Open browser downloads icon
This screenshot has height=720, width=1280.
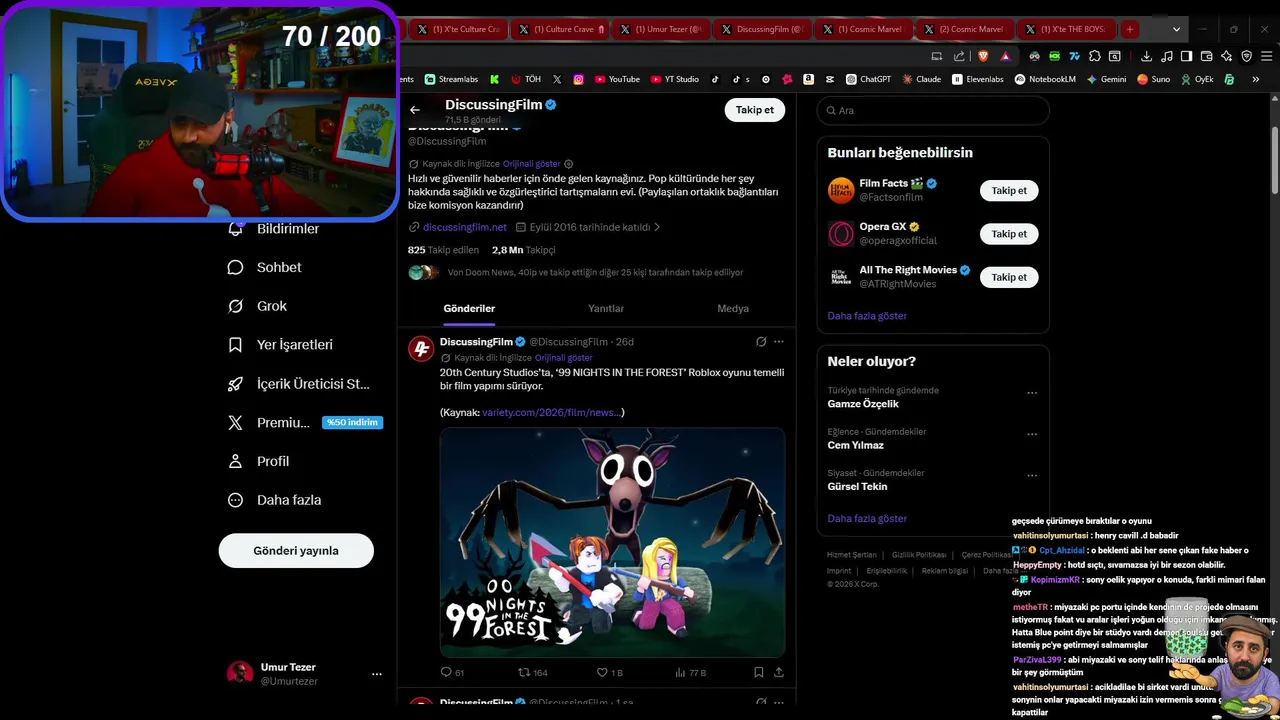pos(1146,56)
